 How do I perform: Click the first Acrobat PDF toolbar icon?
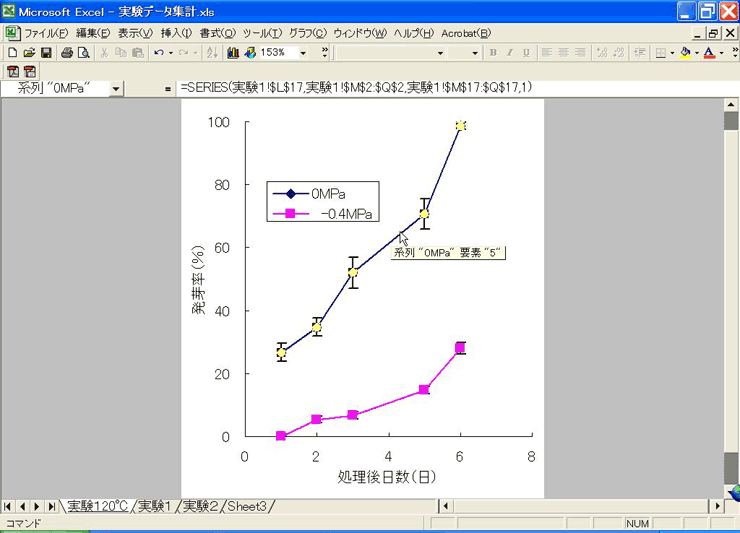(13, 71)
